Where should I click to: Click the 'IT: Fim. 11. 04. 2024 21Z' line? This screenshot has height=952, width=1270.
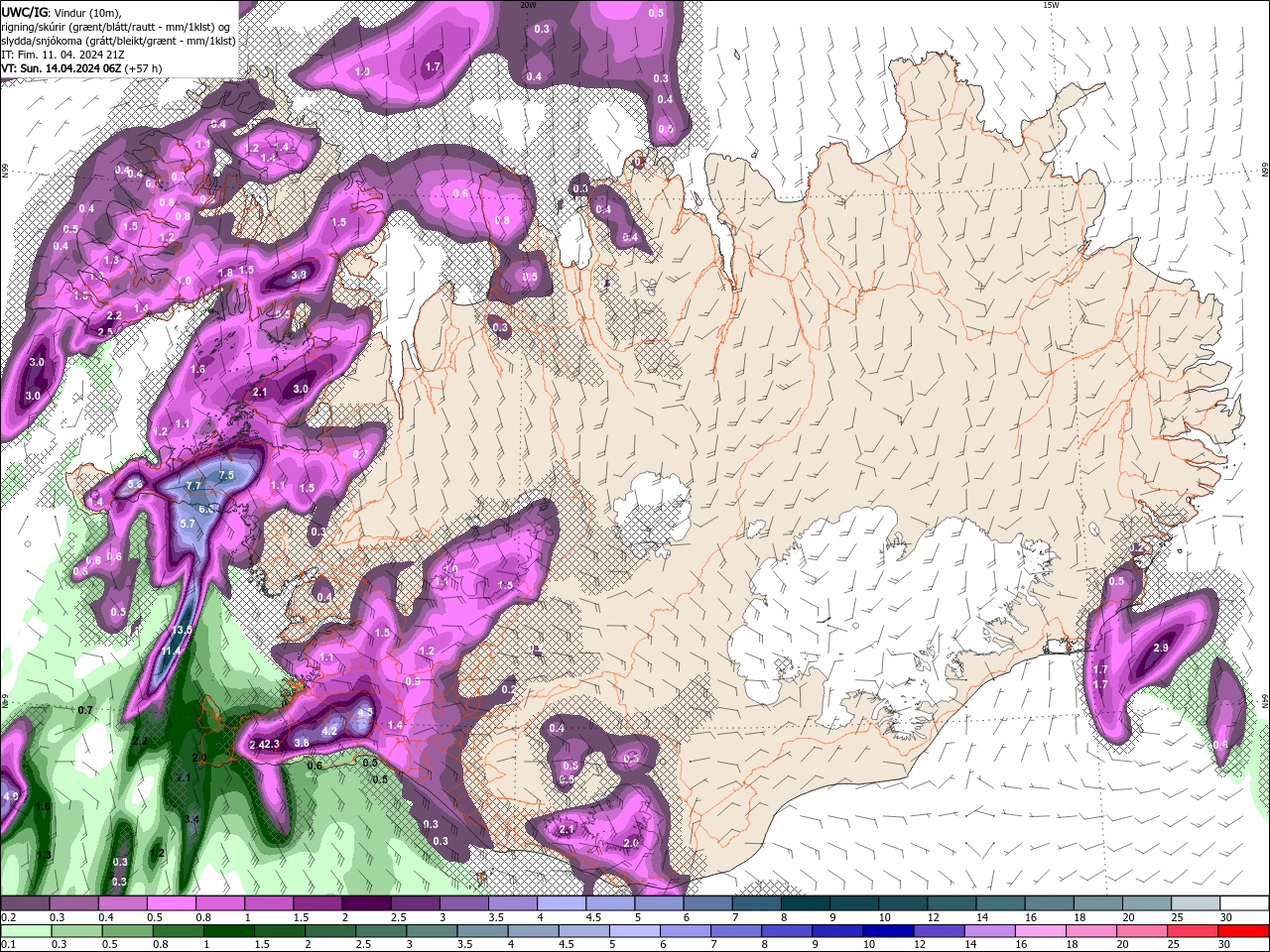pos(61,55)
